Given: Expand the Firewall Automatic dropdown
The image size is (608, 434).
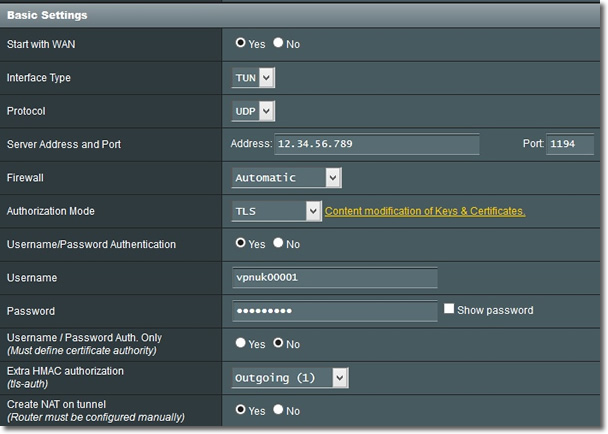Looking at the screenshot, I should [x=286, y=177].
